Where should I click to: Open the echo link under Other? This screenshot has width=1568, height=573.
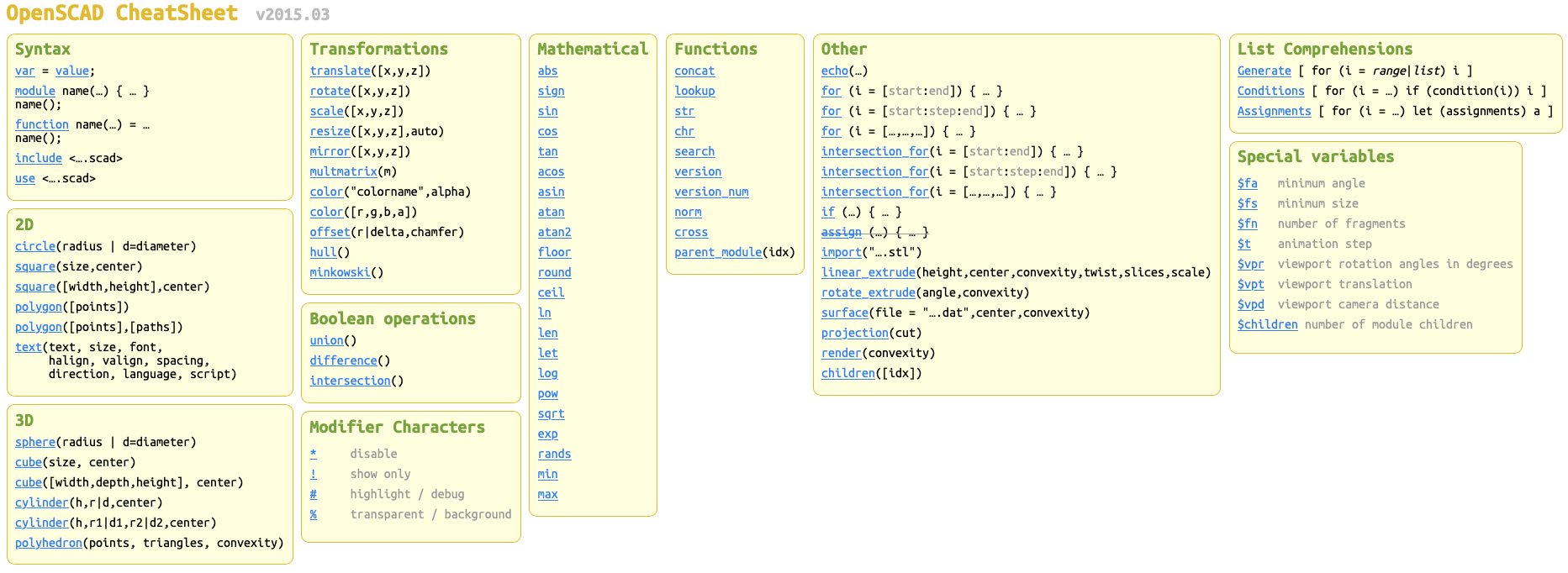click(x=835, y=71)
